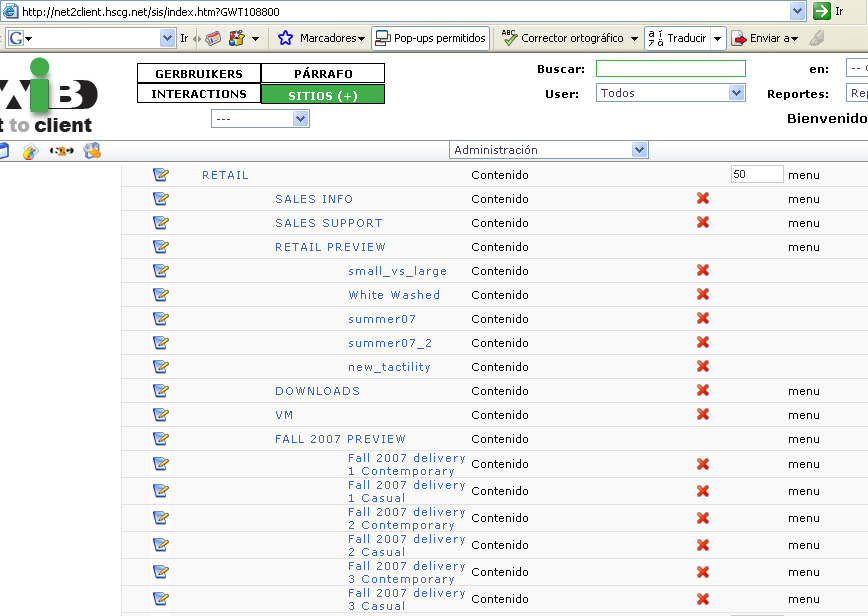Open Fall 2007 delivery 3 Casual link
This screenshot has width=868, height=616.
point(406,599)
